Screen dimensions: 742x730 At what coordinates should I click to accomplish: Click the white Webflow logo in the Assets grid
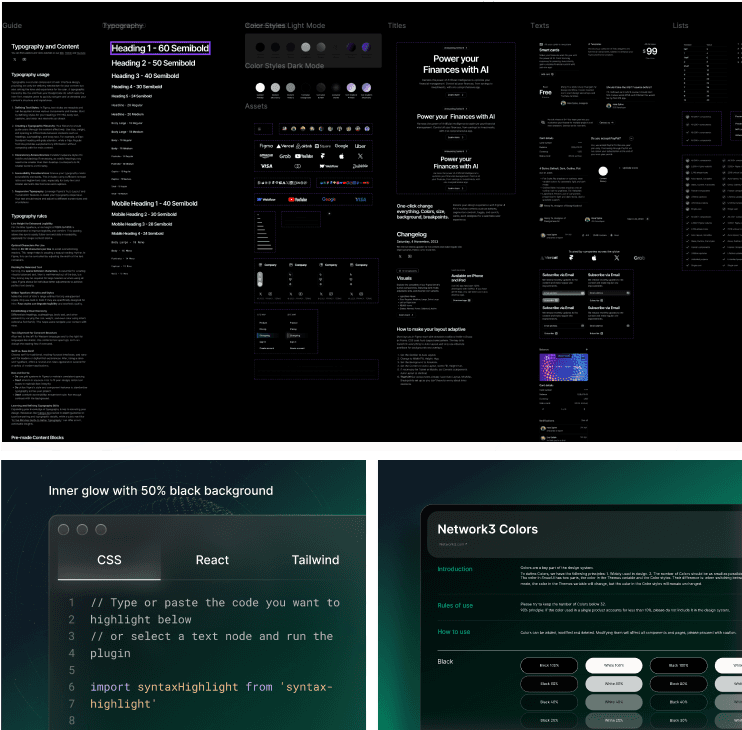[x=328, y=166]
